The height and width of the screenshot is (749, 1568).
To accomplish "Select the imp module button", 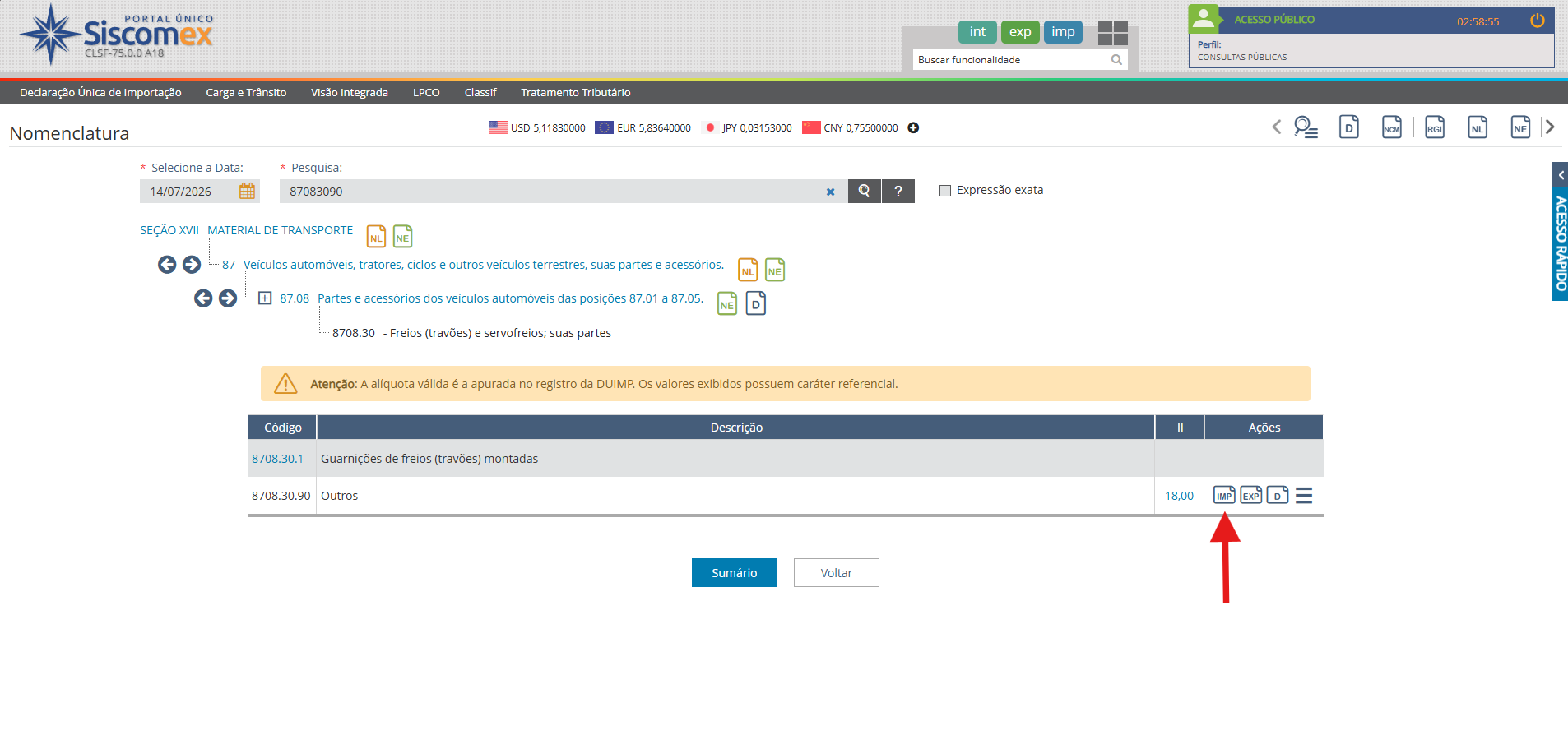I will [1063, 32].
